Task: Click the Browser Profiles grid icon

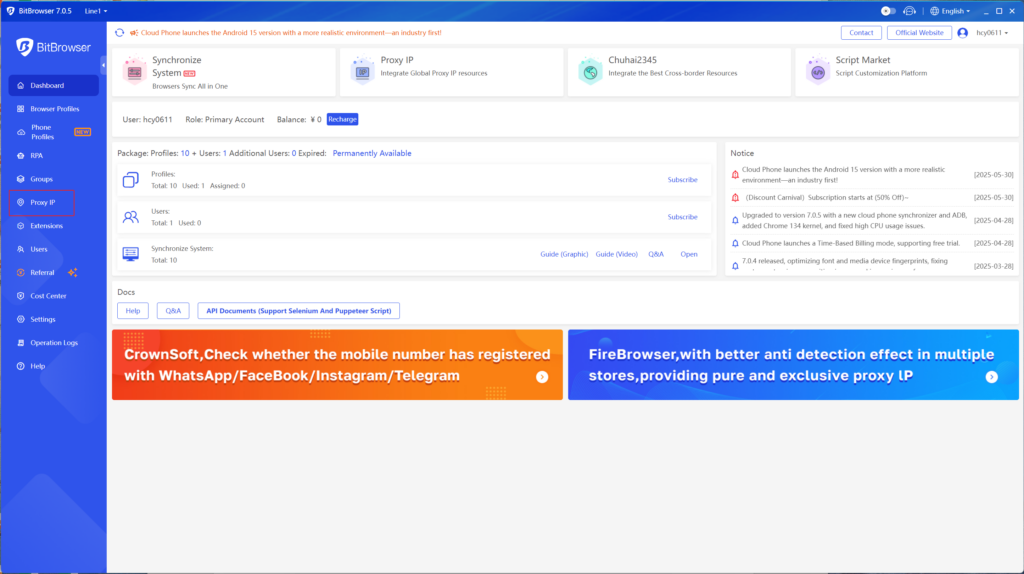Action: pyautogui.click(x=20, y=109)
